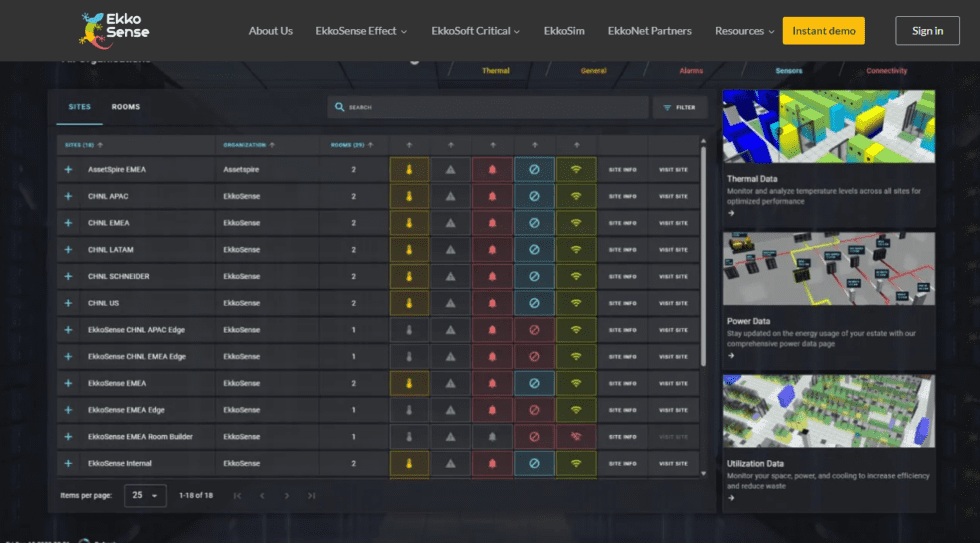This screenshot has width=980, height=543.
Task: Click the Instant demo button
Action: pyautogui.click(x=824, y=31)
